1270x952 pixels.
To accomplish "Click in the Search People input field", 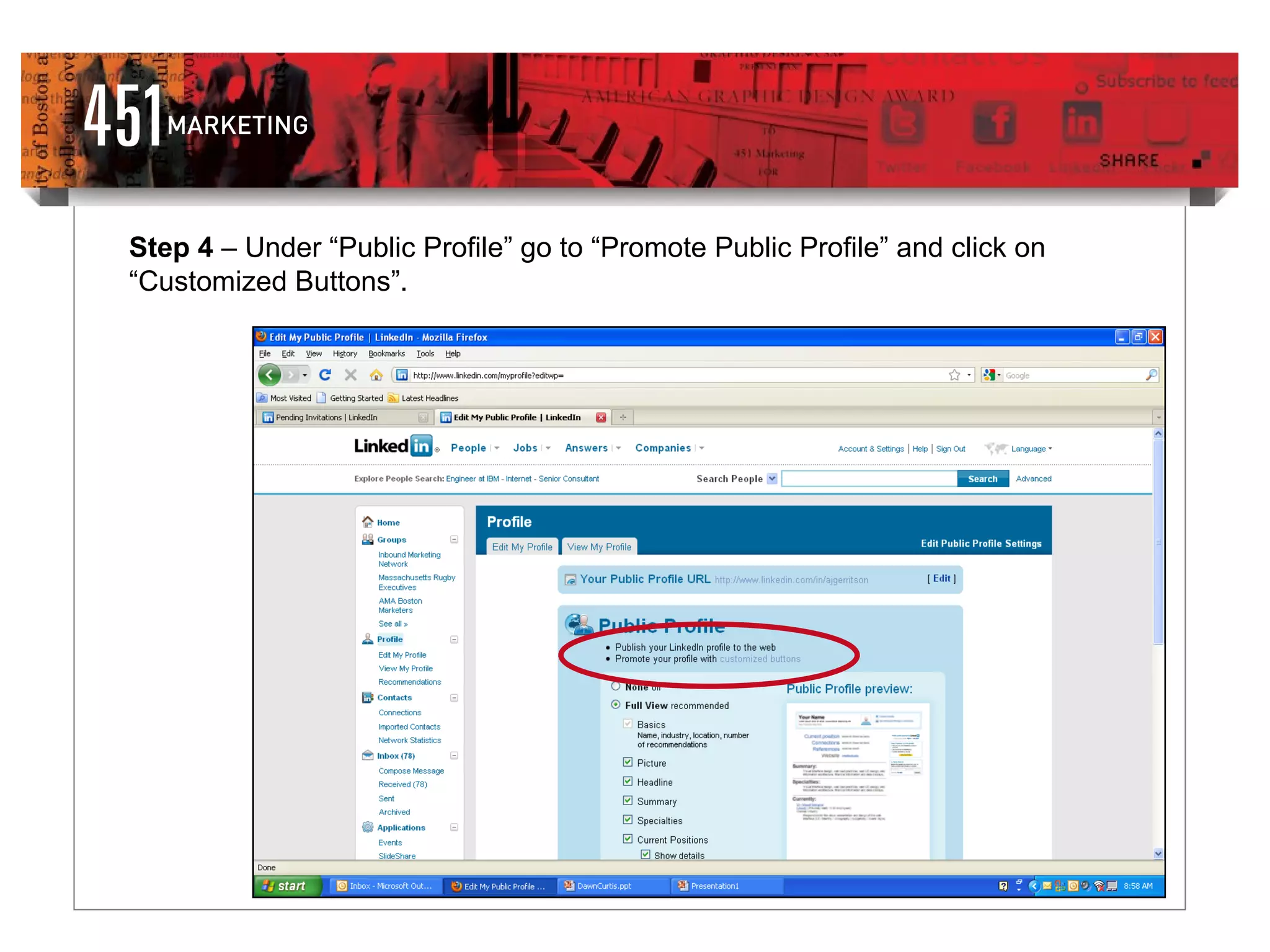I will coord(869,478).
